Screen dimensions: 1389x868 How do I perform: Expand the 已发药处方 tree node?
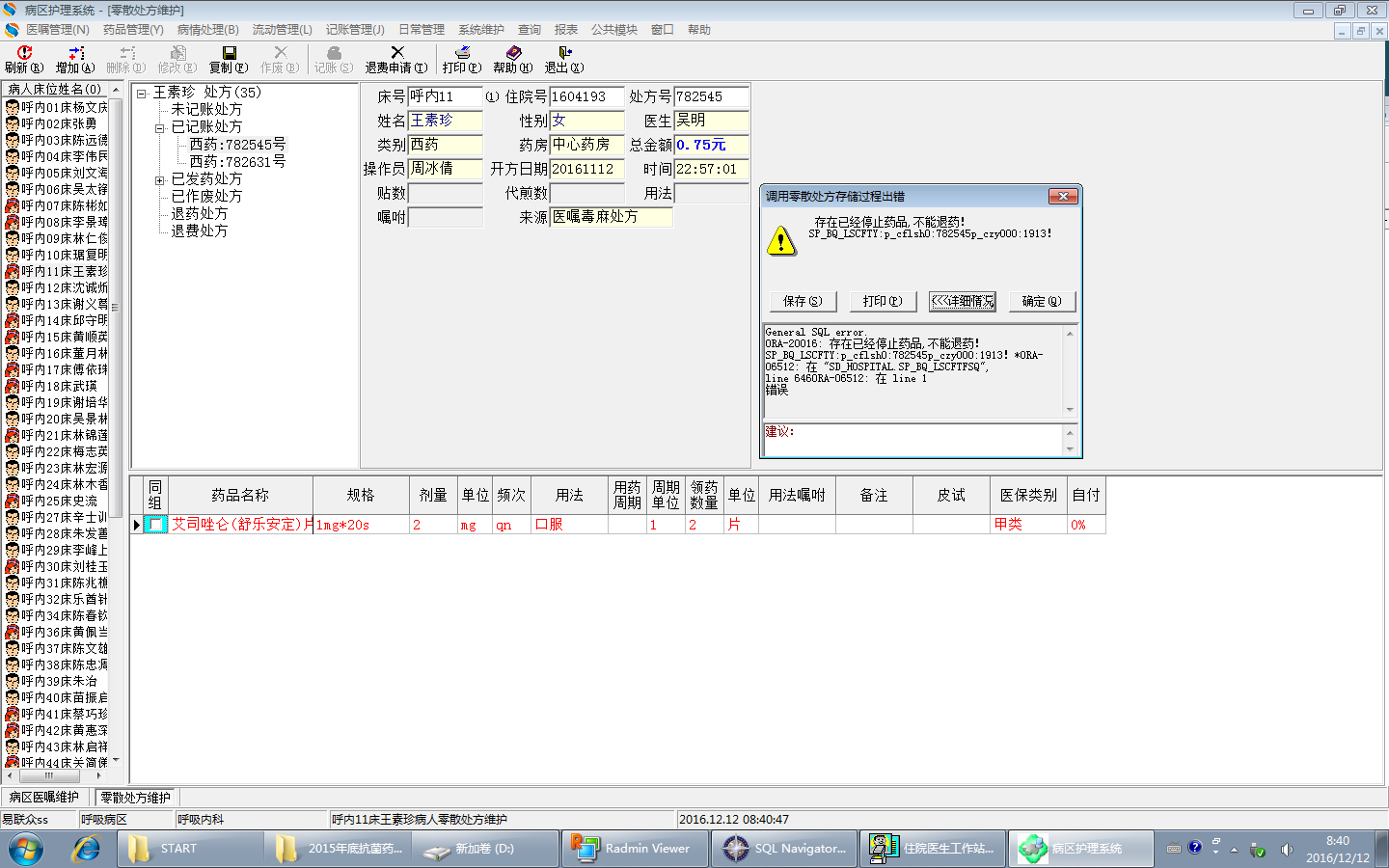click(160, 180)
